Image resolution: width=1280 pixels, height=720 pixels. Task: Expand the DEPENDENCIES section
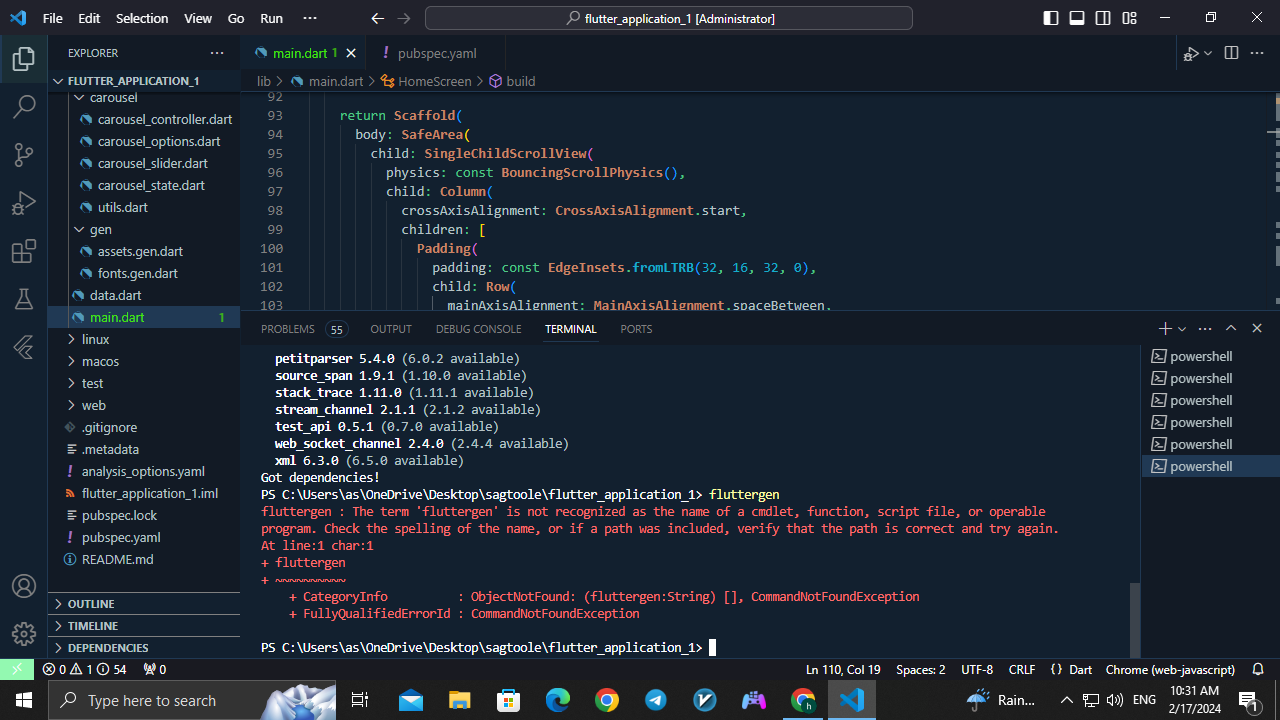tap(144, 648)
